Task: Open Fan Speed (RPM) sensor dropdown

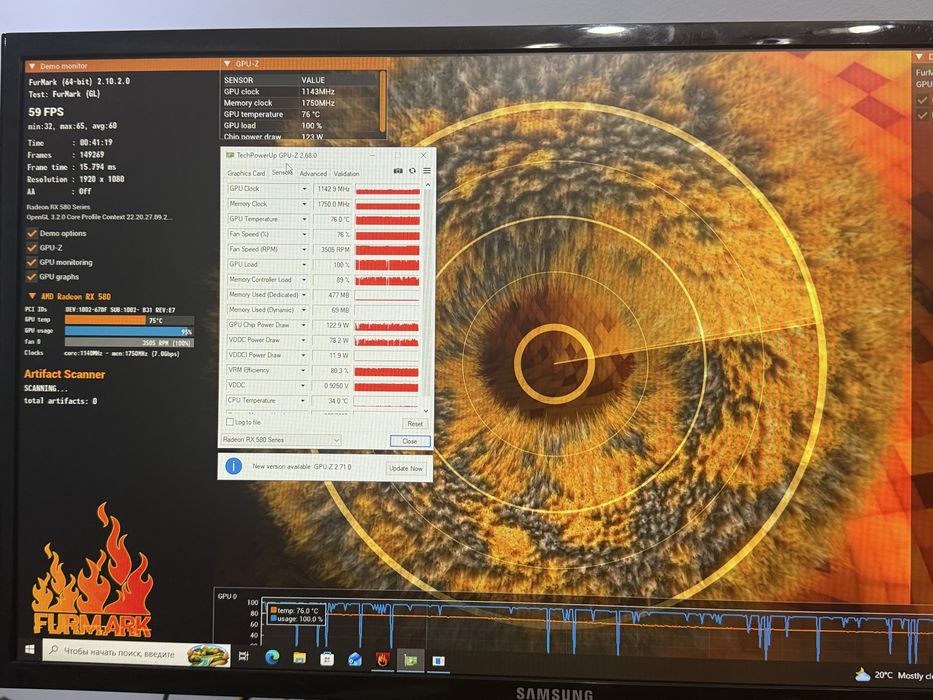Action: pos(304,249)
